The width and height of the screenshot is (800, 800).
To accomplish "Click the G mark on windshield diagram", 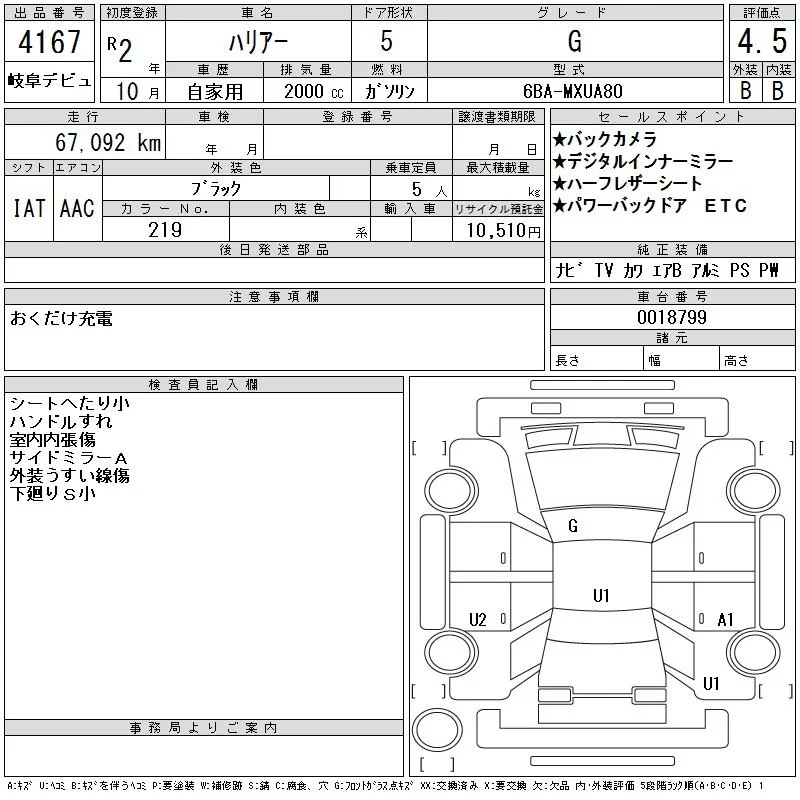I will 573,526.
